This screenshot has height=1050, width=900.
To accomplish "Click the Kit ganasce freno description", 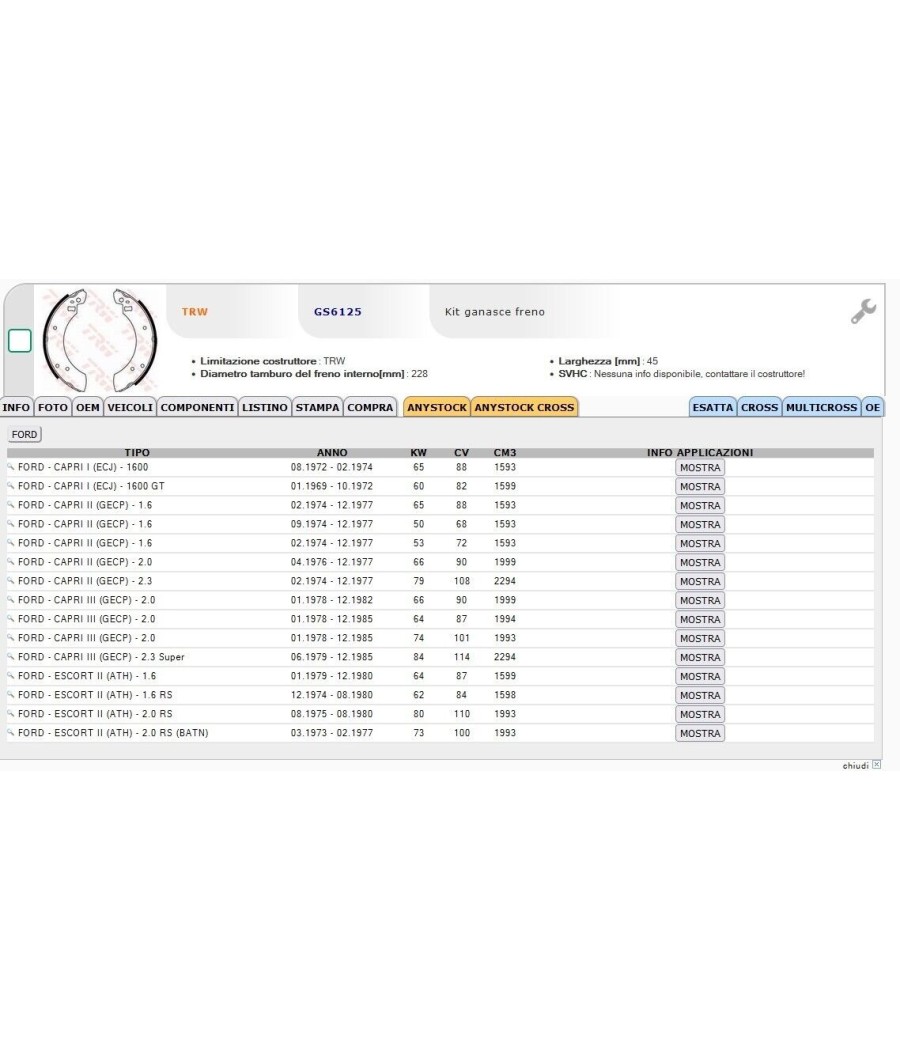I will pyautogui.click(x=495, y=311).
